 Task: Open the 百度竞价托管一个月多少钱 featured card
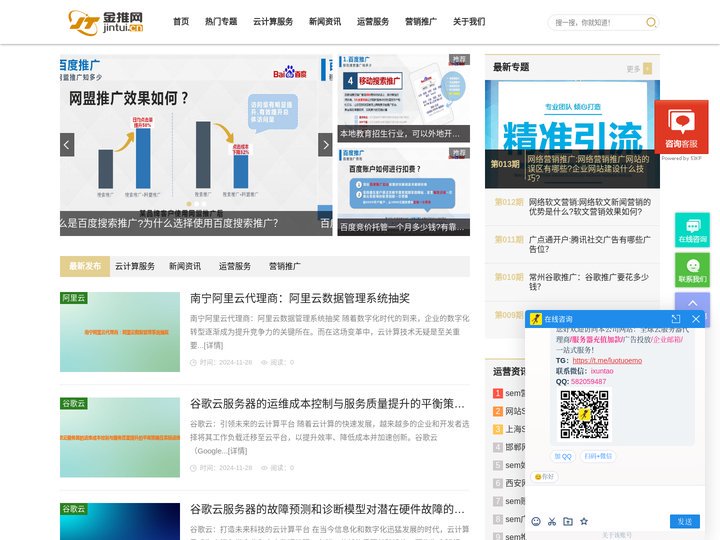(404, 191)
